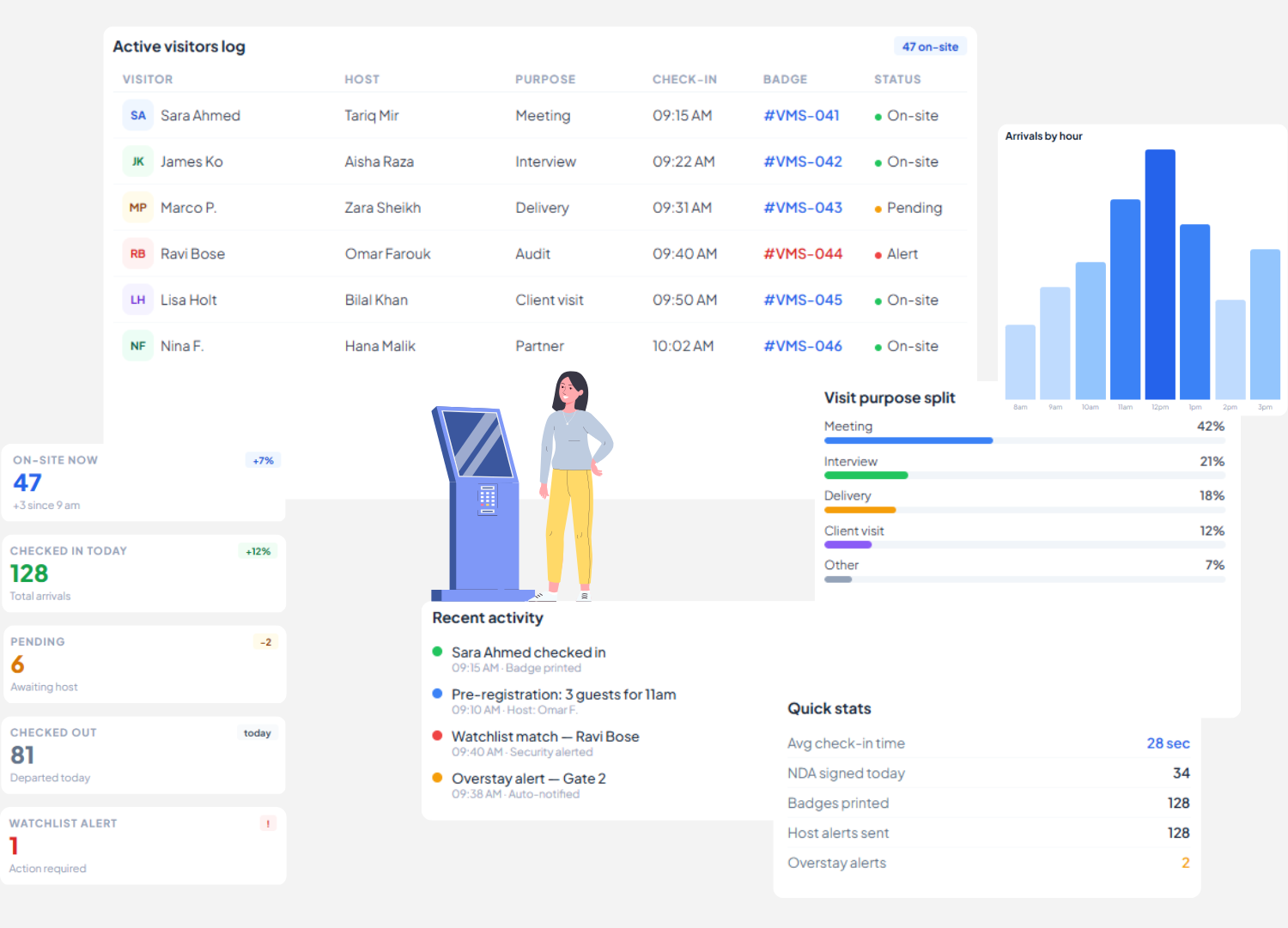Click Client visit purpose for Lisa Holt
Viewport: 1288px width, 928px height.
(550, 300)
